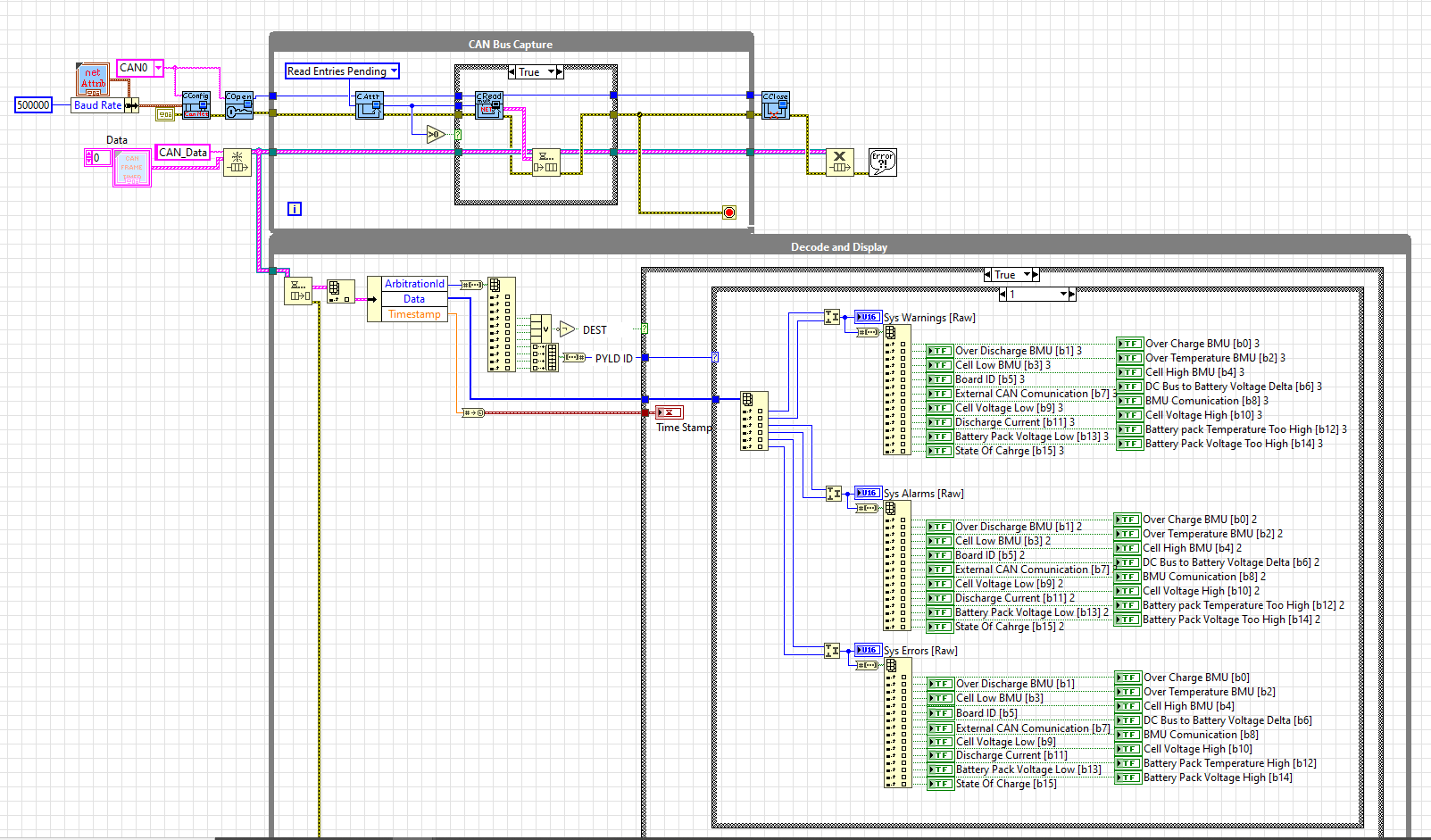
Task: Open the CAN Bus Capture case selector menu
Action: (551, 72)
